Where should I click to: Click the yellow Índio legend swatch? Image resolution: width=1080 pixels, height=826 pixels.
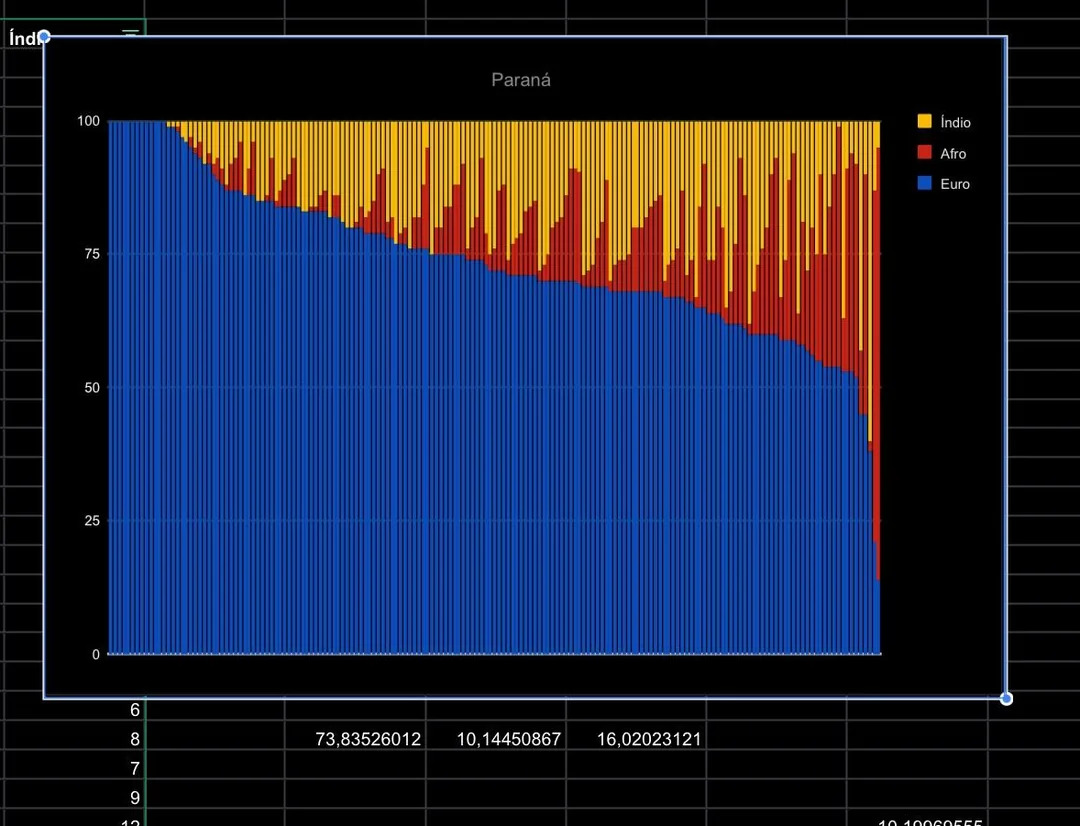(924, 121)
